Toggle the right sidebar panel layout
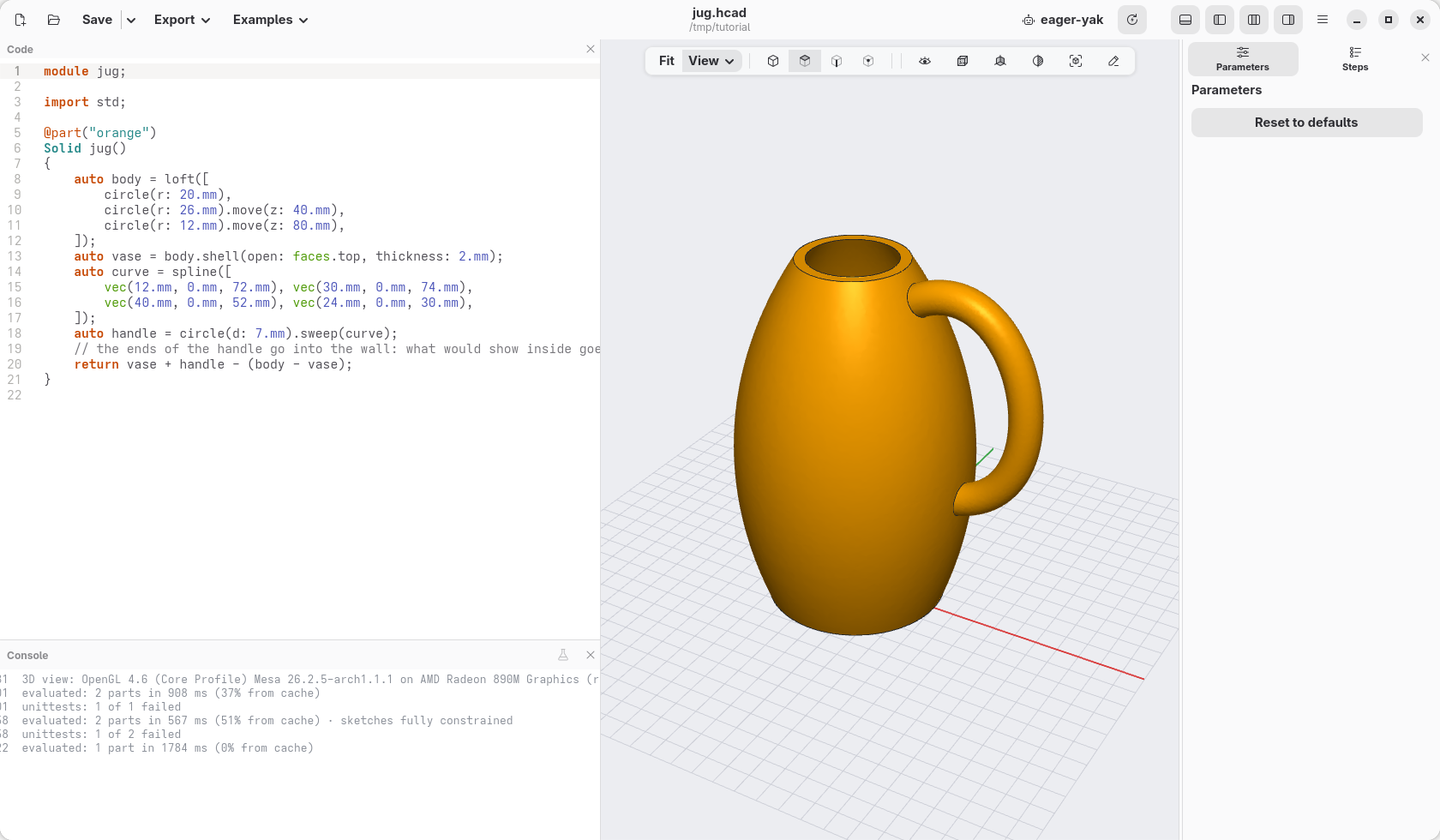Viewport: 1440px width, 840px height. [x=1288, y=20]
